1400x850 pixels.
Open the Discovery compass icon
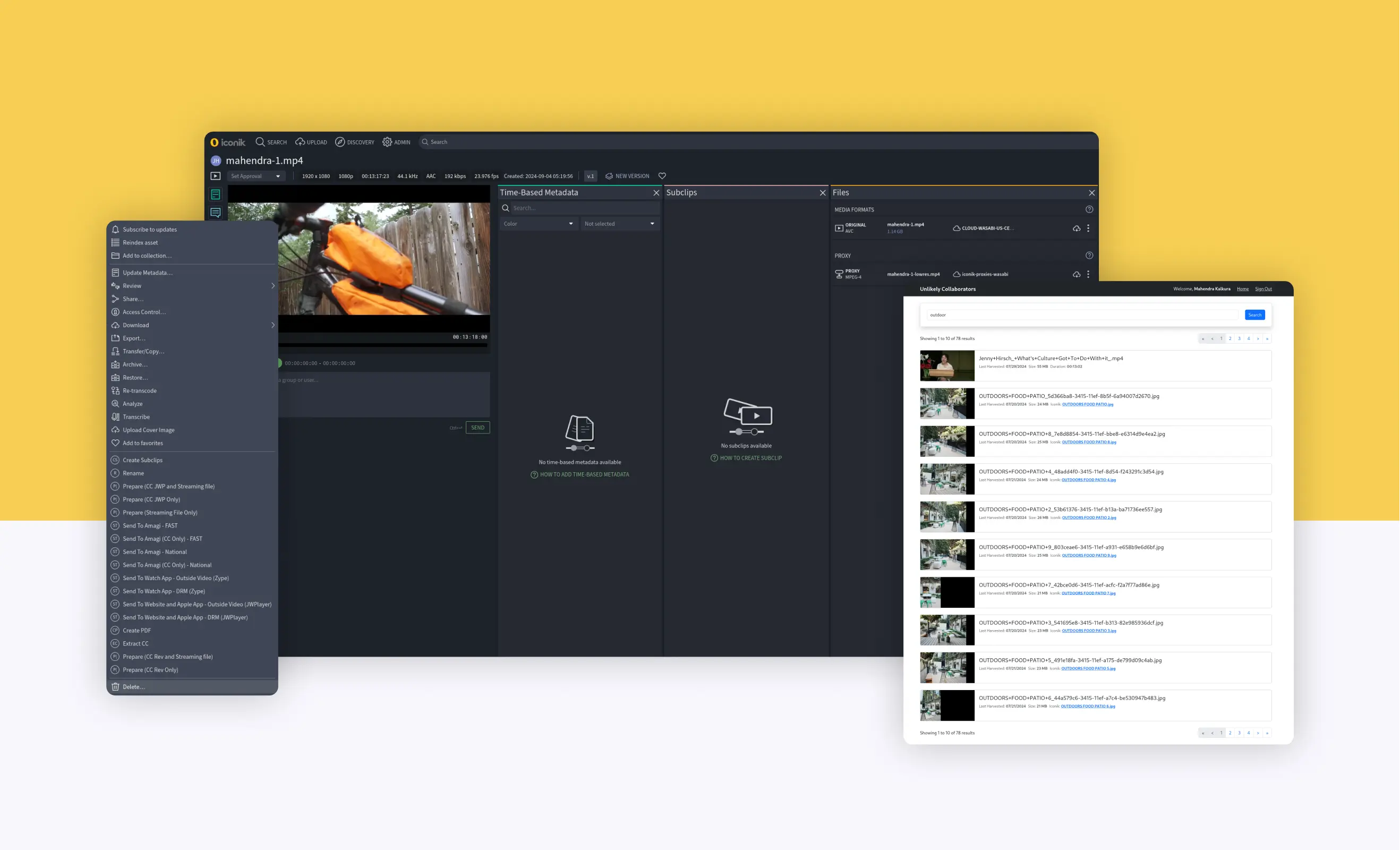(340, 142)
